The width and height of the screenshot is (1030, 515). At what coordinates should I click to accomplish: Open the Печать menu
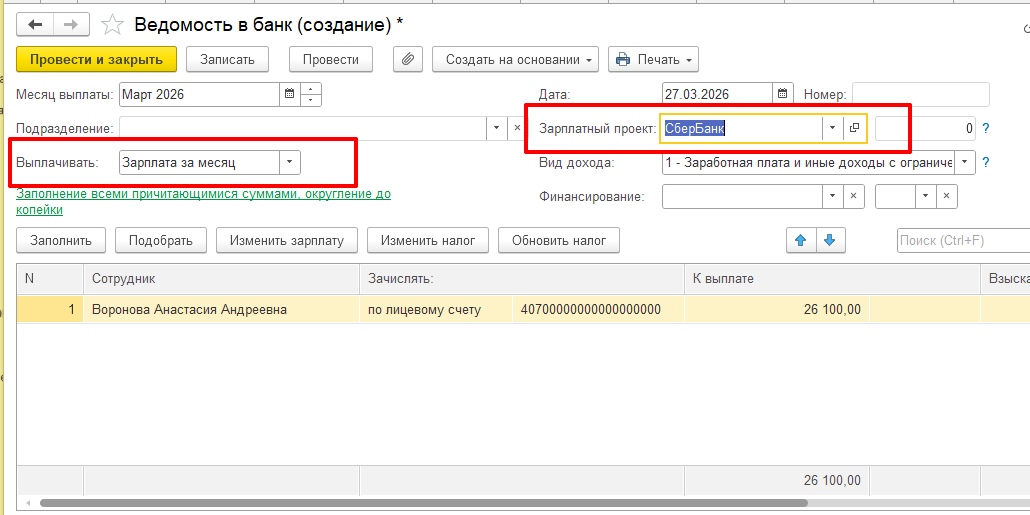click(653, 59)
